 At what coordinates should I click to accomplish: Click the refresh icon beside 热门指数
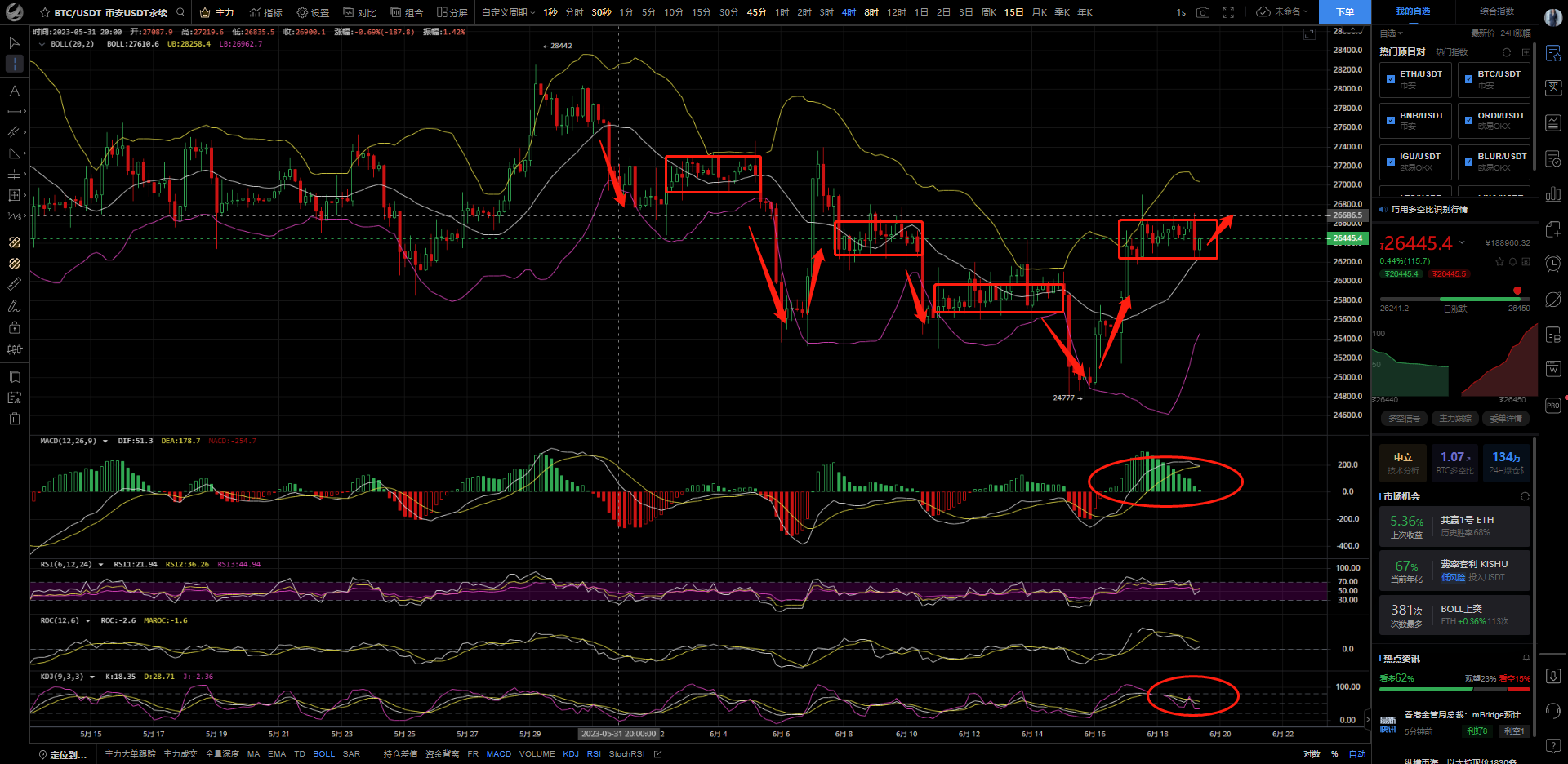point(1507,52)
